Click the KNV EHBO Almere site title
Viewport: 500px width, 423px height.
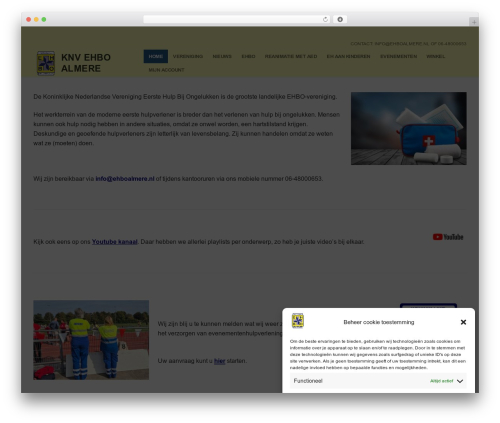tap(86, 63)
